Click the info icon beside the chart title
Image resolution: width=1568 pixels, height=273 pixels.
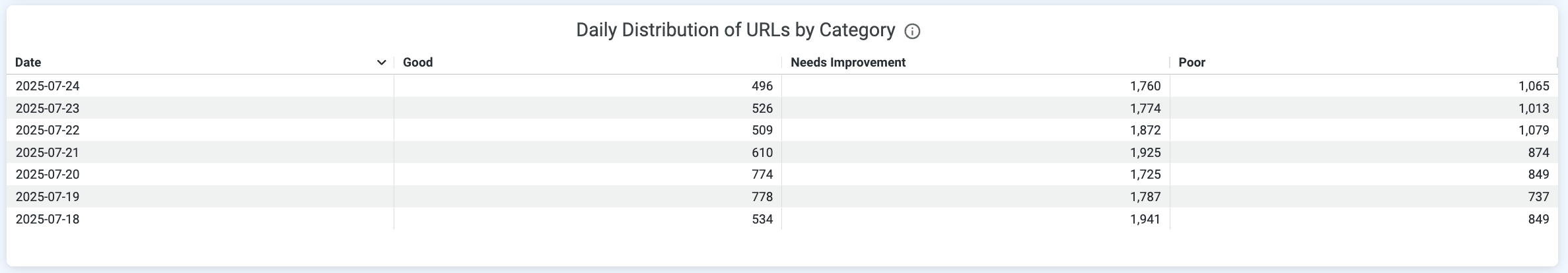coord(912,31)
